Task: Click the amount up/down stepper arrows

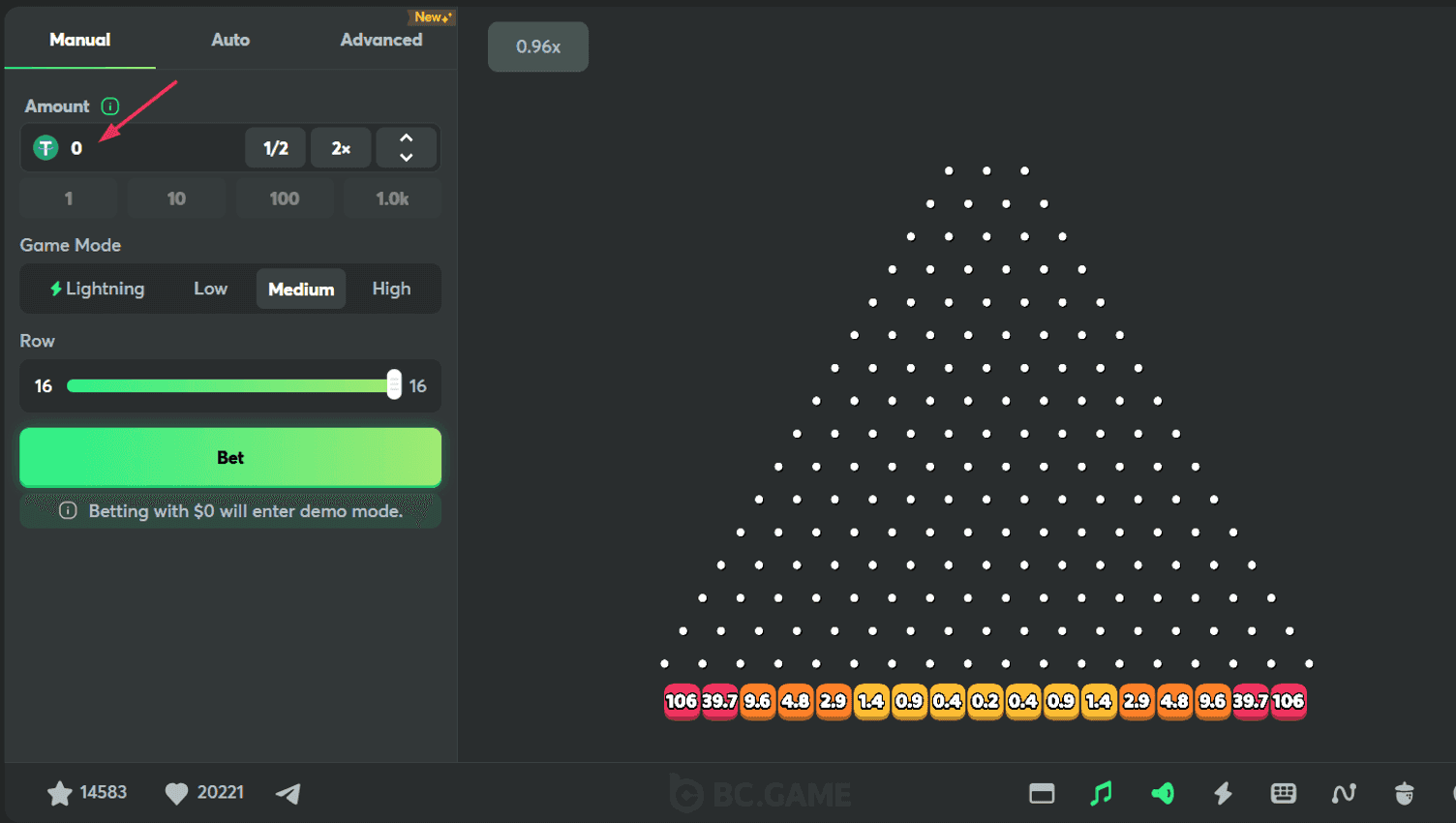Action: pos(407,148)
